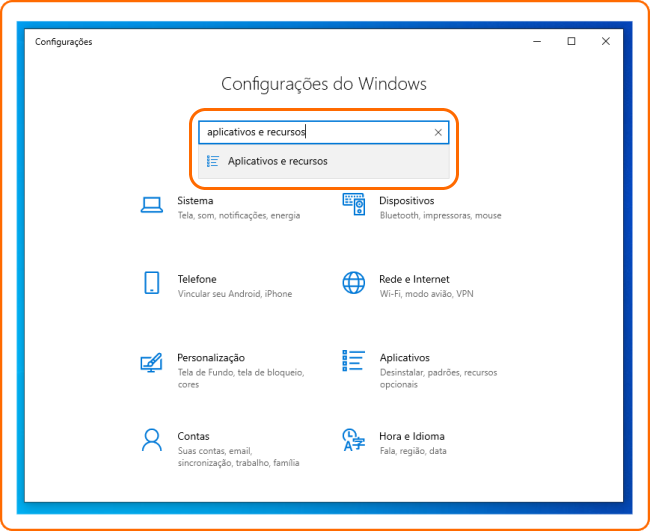Screen dimensions: 650x531
Task: Click the list icon in the search suggestion
Action: click(x=213, y=161)
